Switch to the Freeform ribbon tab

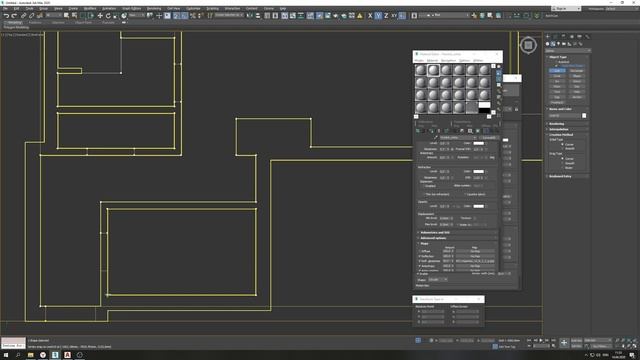pyautogui.click(x=35, y=22)
